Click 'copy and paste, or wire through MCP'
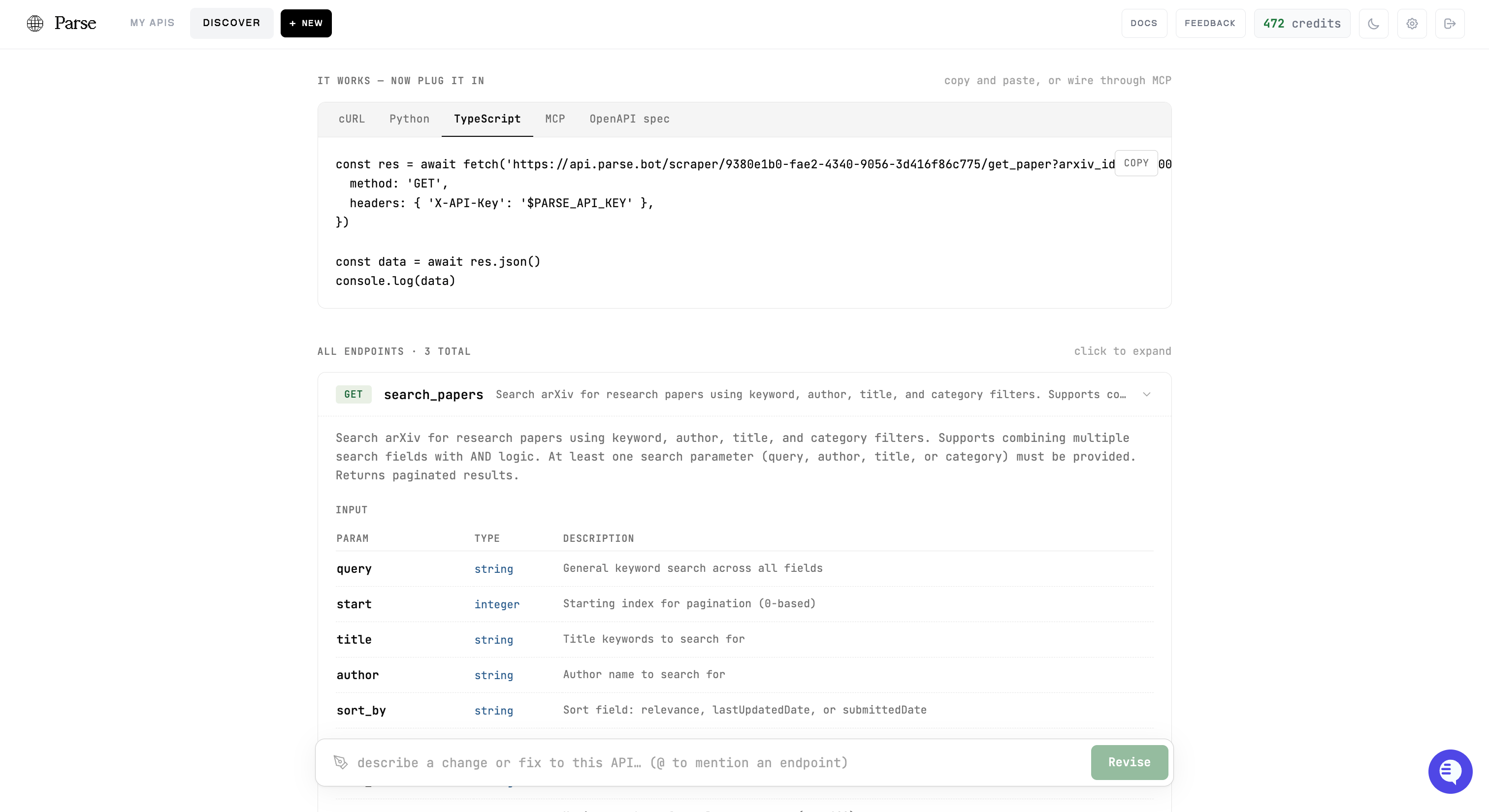This screenshot has height=812, width=1489. [1057, 80]
